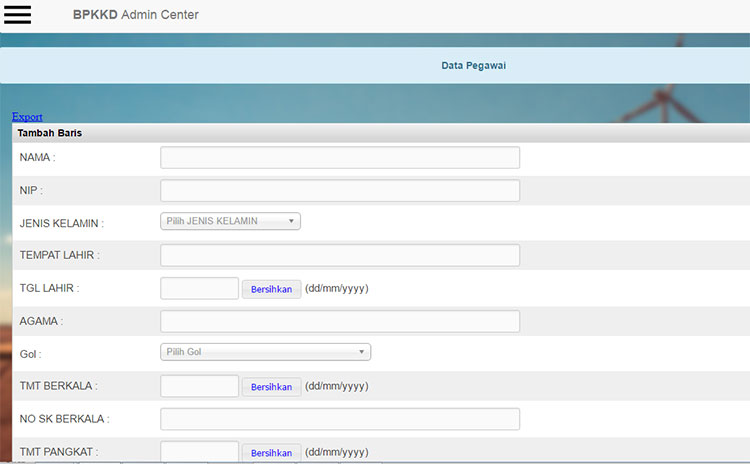Click the BPKKD Admin Center title
The height and width of the screenshot is (464, 750).
pyautogui.click(x=135, y=15)
